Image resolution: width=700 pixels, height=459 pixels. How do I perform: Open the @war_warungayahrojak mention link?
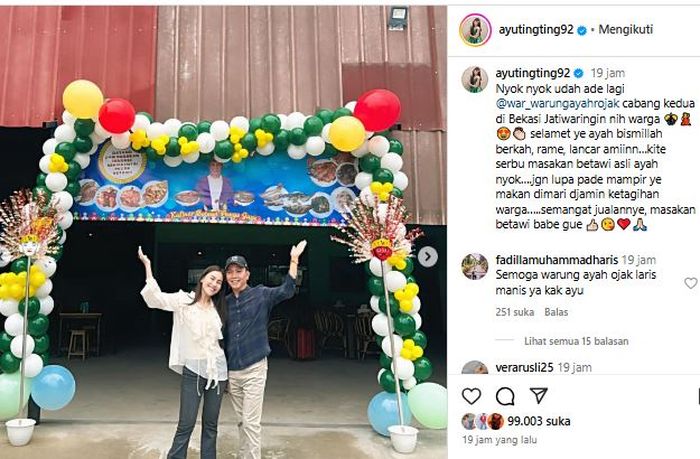(557, 104)
